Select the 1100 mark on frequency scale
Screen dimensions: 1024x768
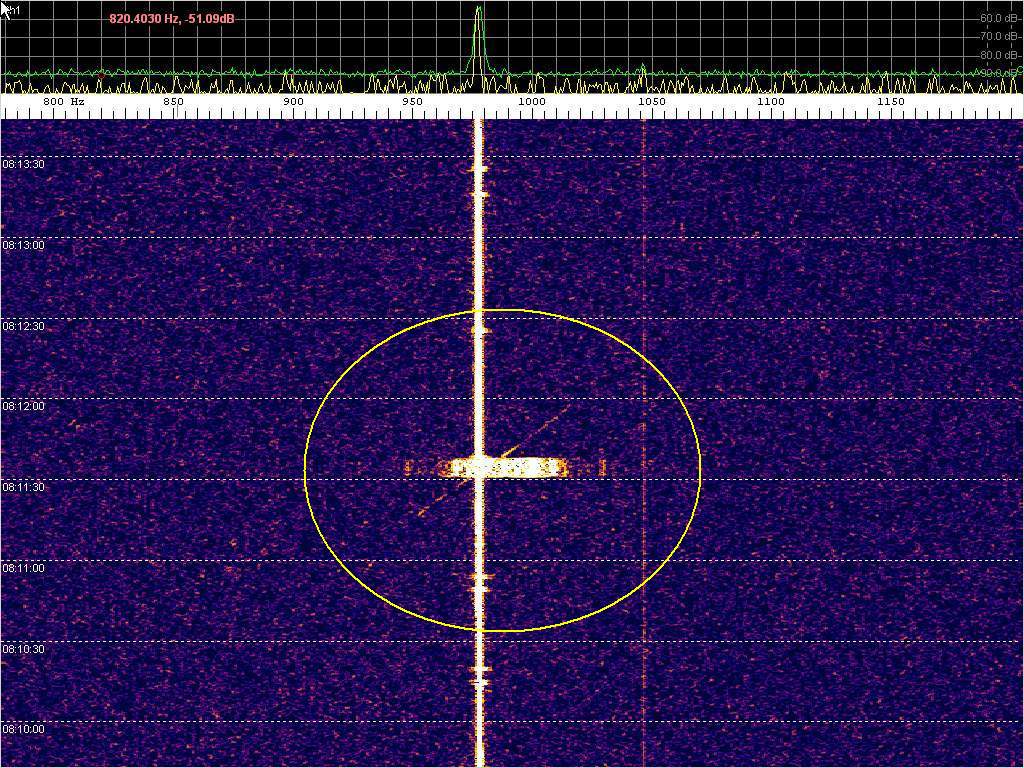[x=770, y=102]
